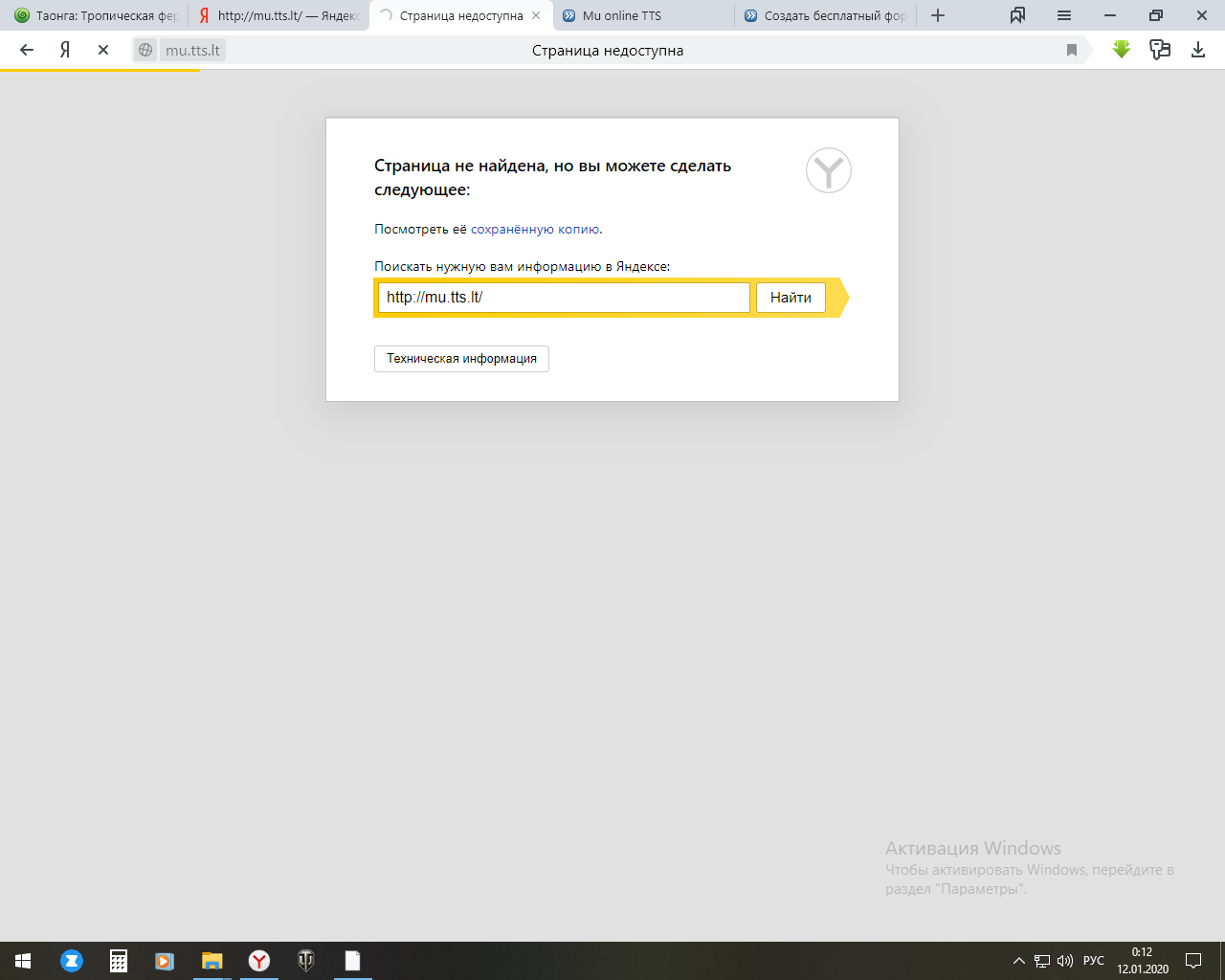
Task: Open the page translator/feedback icon
Action: tap(1160, 50)
